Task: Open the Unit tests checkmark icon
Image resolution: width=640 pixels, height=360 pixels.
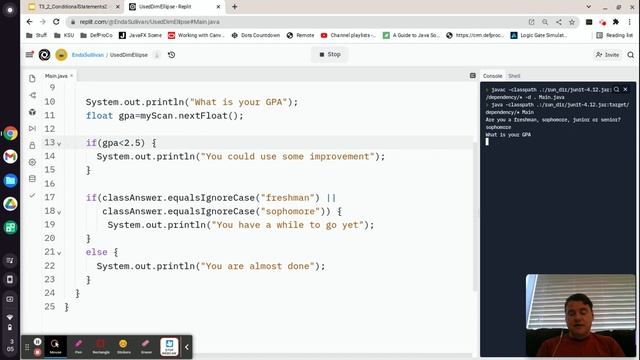Action: tap(32, 196)
